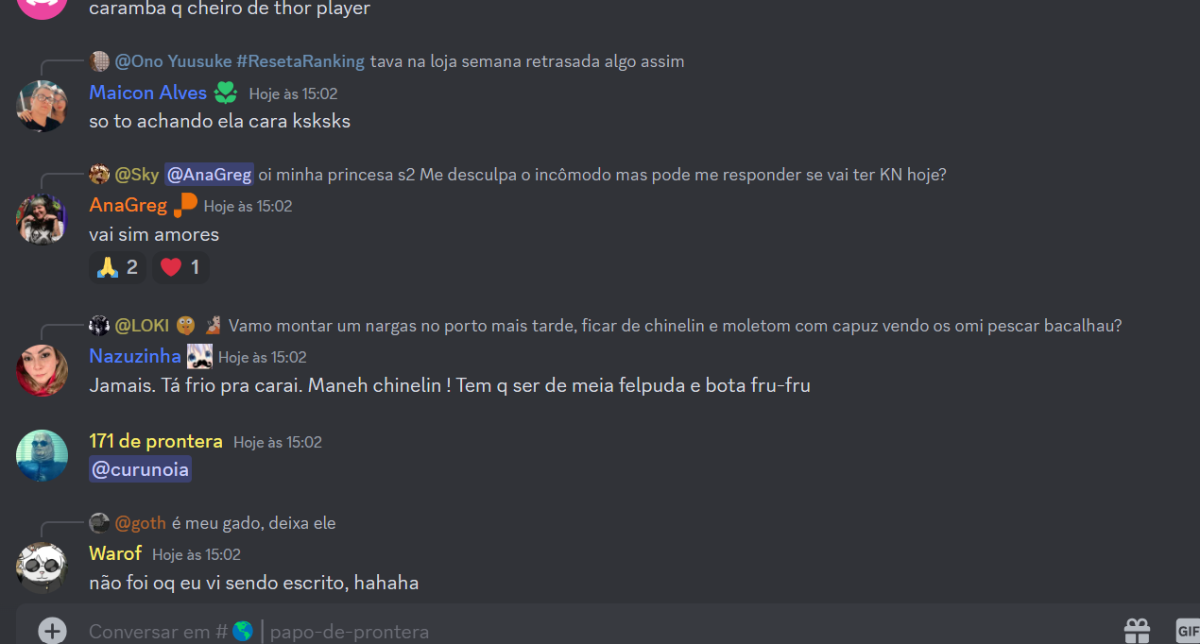Click the @curunoia mention
1200x644 pixels.
coord(140,469)
